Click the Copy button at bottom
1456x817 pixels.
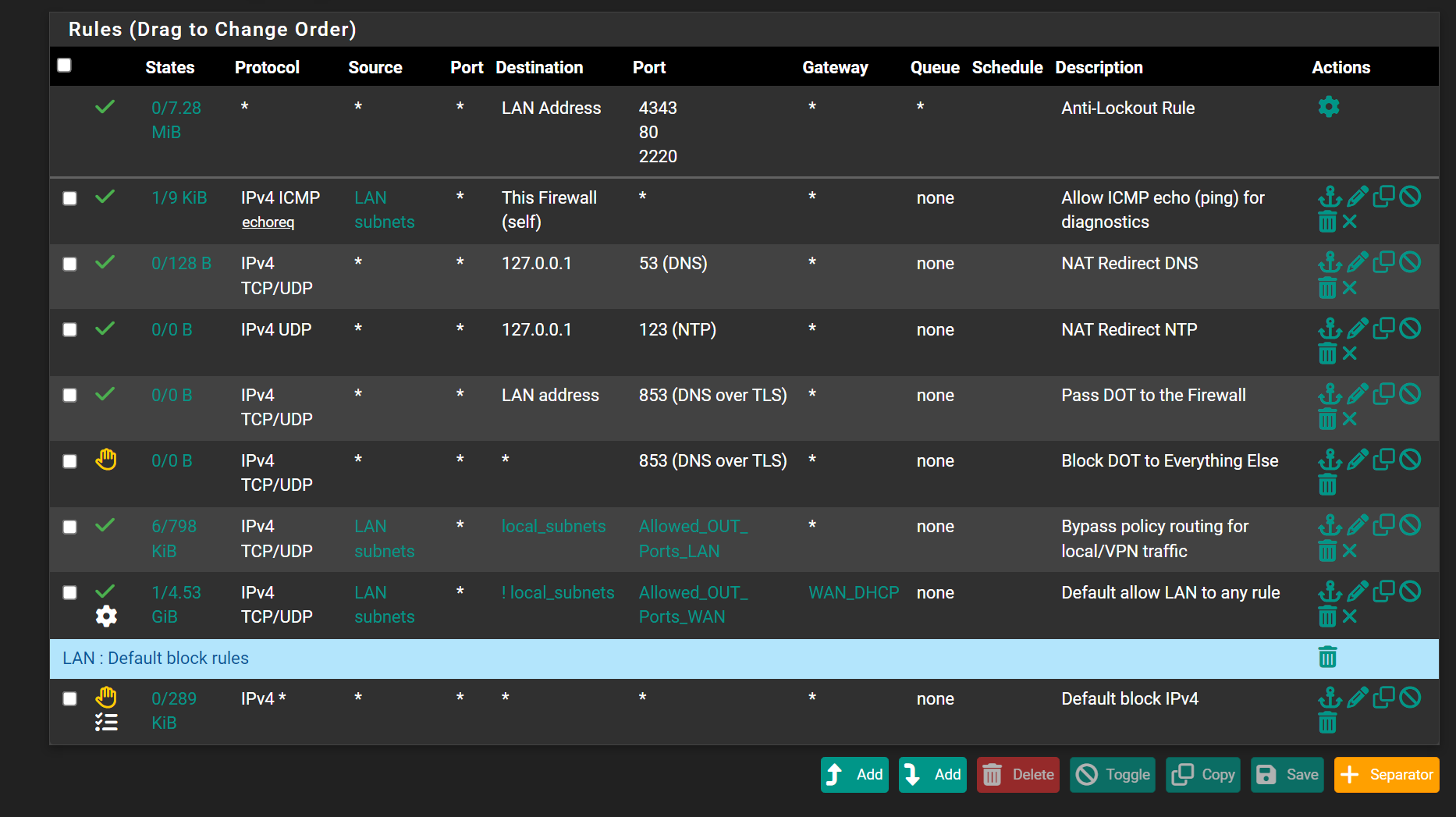[x=1203, y=775]
